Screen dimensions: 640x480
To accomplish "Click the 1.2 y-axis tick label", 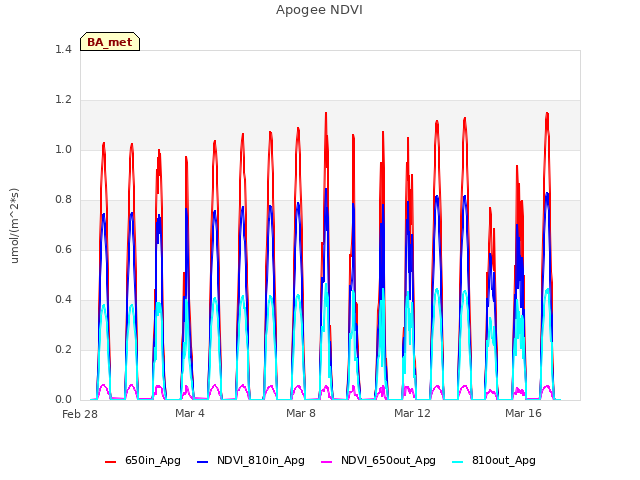I will 63,100.
